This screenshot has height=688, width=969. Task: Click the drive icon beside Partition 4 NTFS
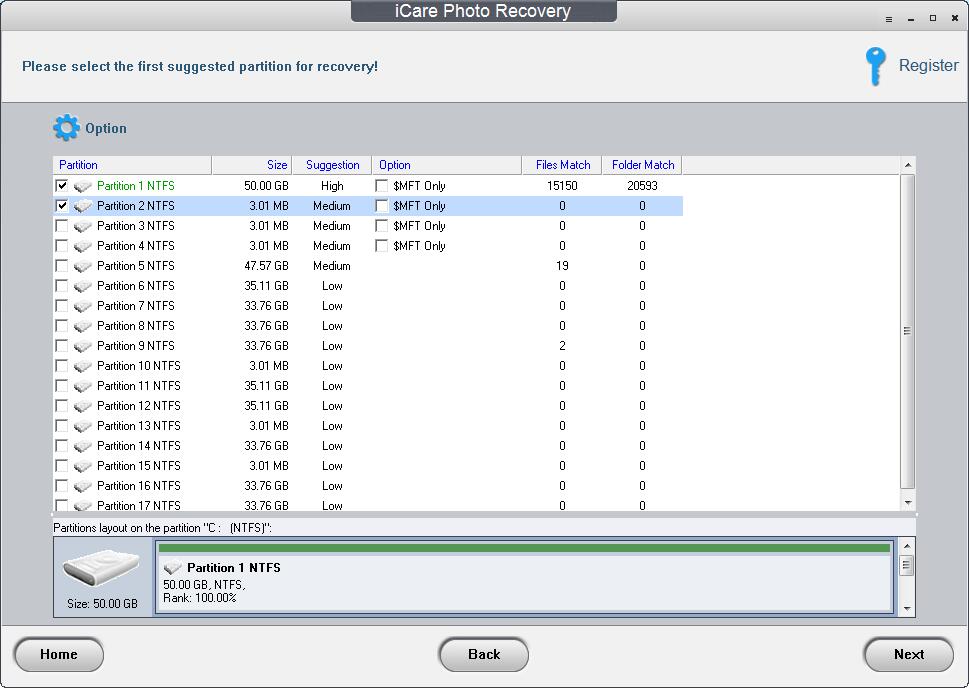(82, 246)
